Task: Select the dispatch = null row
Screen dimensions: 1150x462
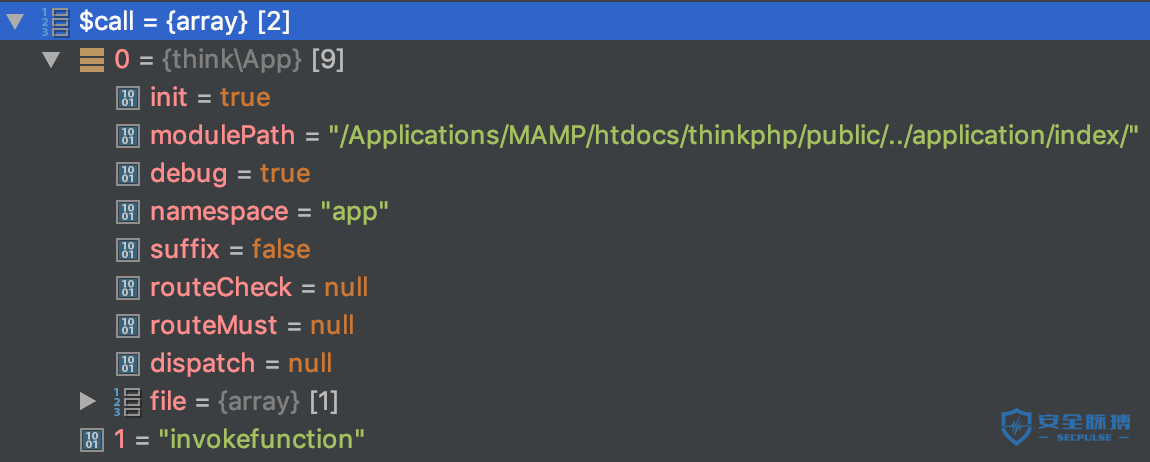Action: 575,363
